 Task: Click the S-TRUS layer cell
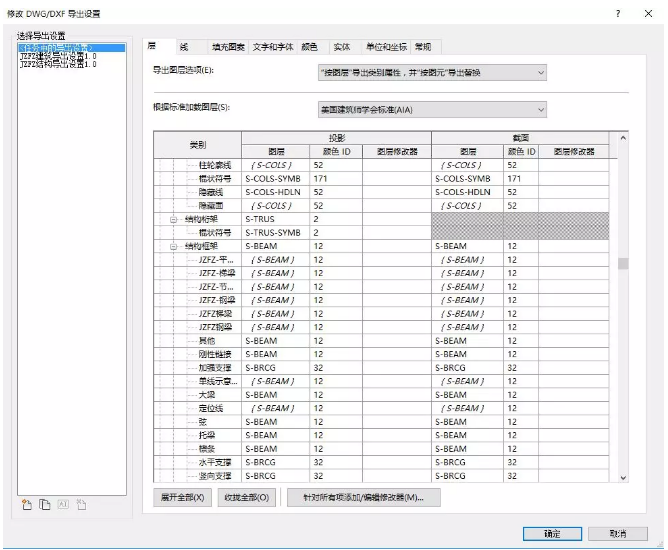point(276,219)
